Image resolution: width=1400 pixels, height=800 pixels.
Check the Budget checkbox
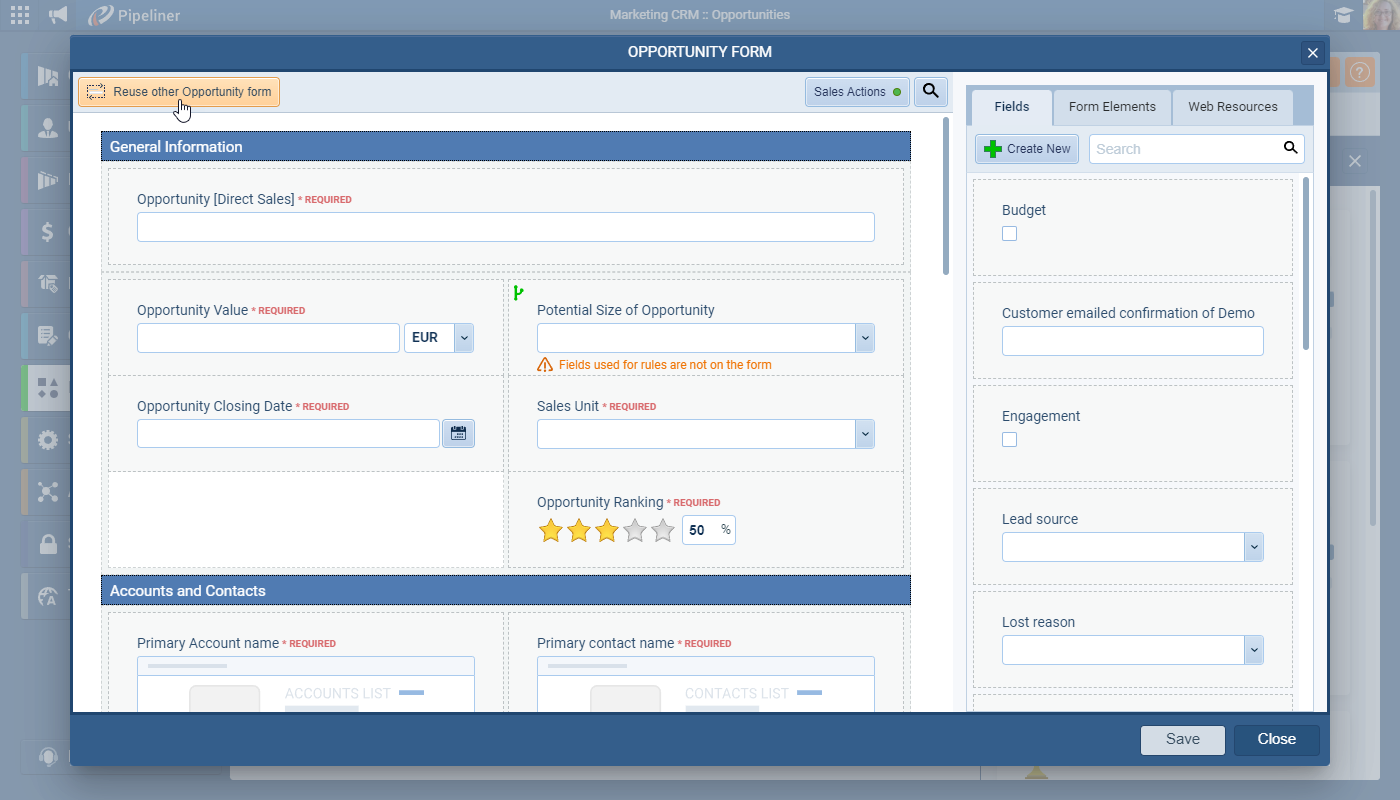pos(1009,233)
